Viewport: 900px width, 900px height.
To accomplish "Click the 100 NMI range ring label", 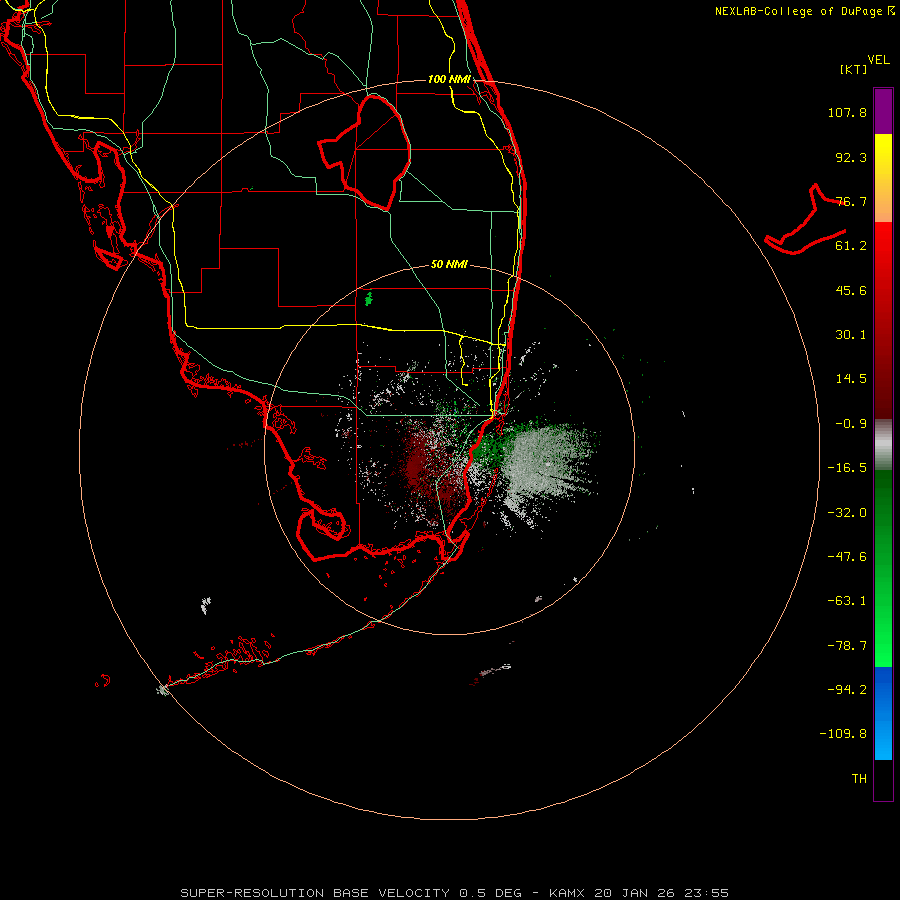I will point(449,79).
